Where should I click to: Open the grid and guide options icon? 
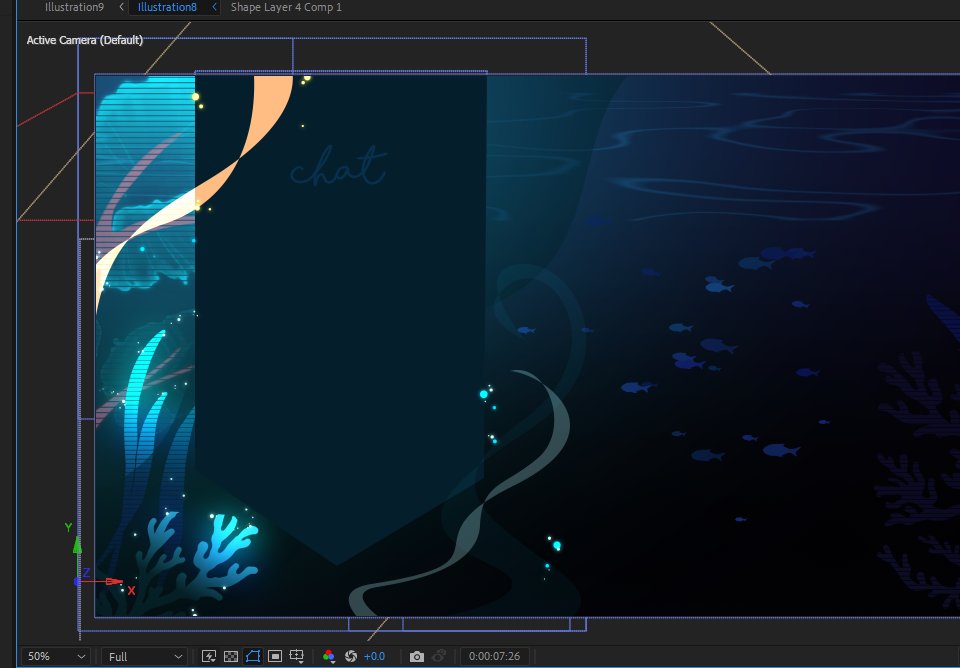[297, 656]
